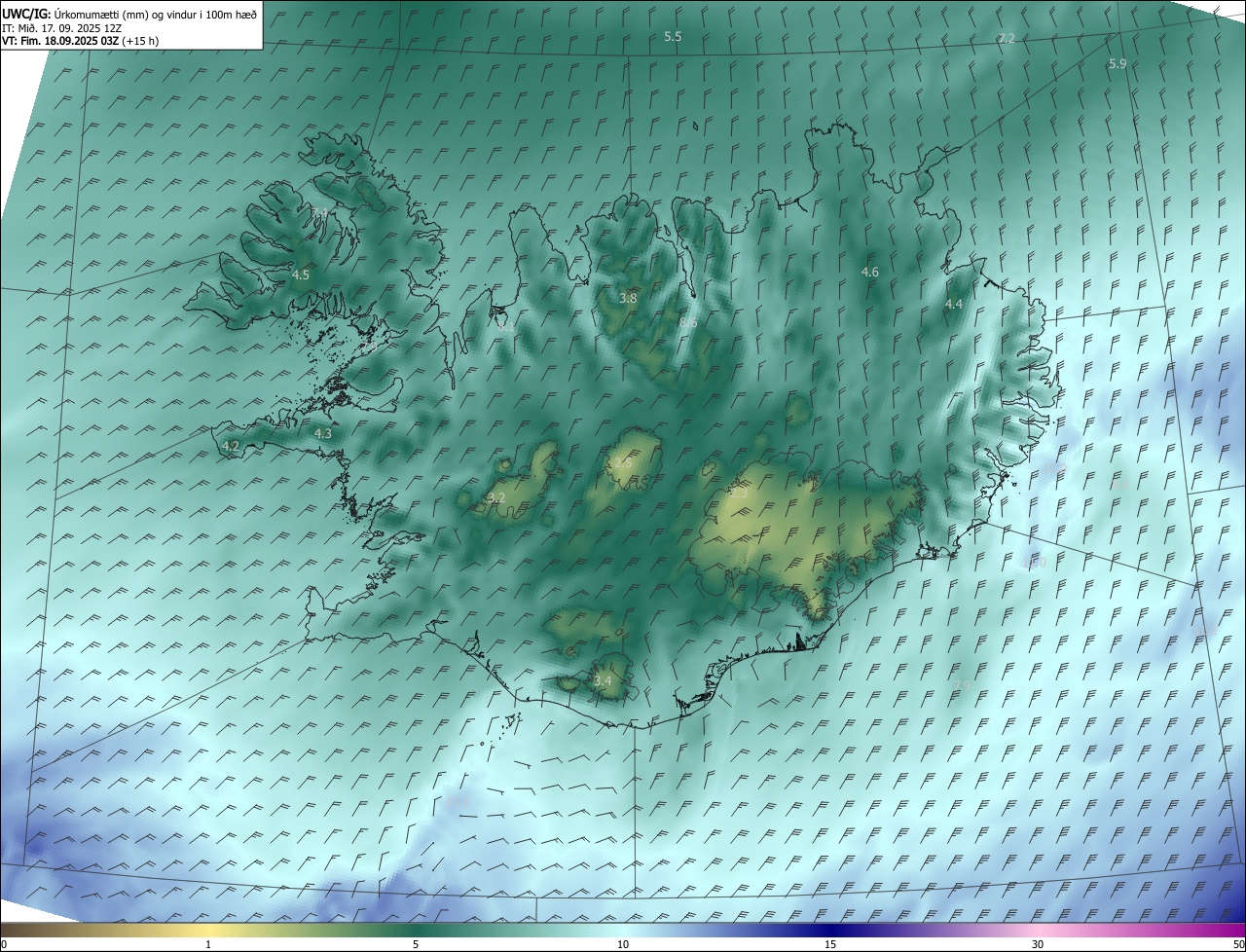This screenshot has width=1246, height=952.
Task: Click the 3.8 value label in north Iceland
Action: coord(628,298)
